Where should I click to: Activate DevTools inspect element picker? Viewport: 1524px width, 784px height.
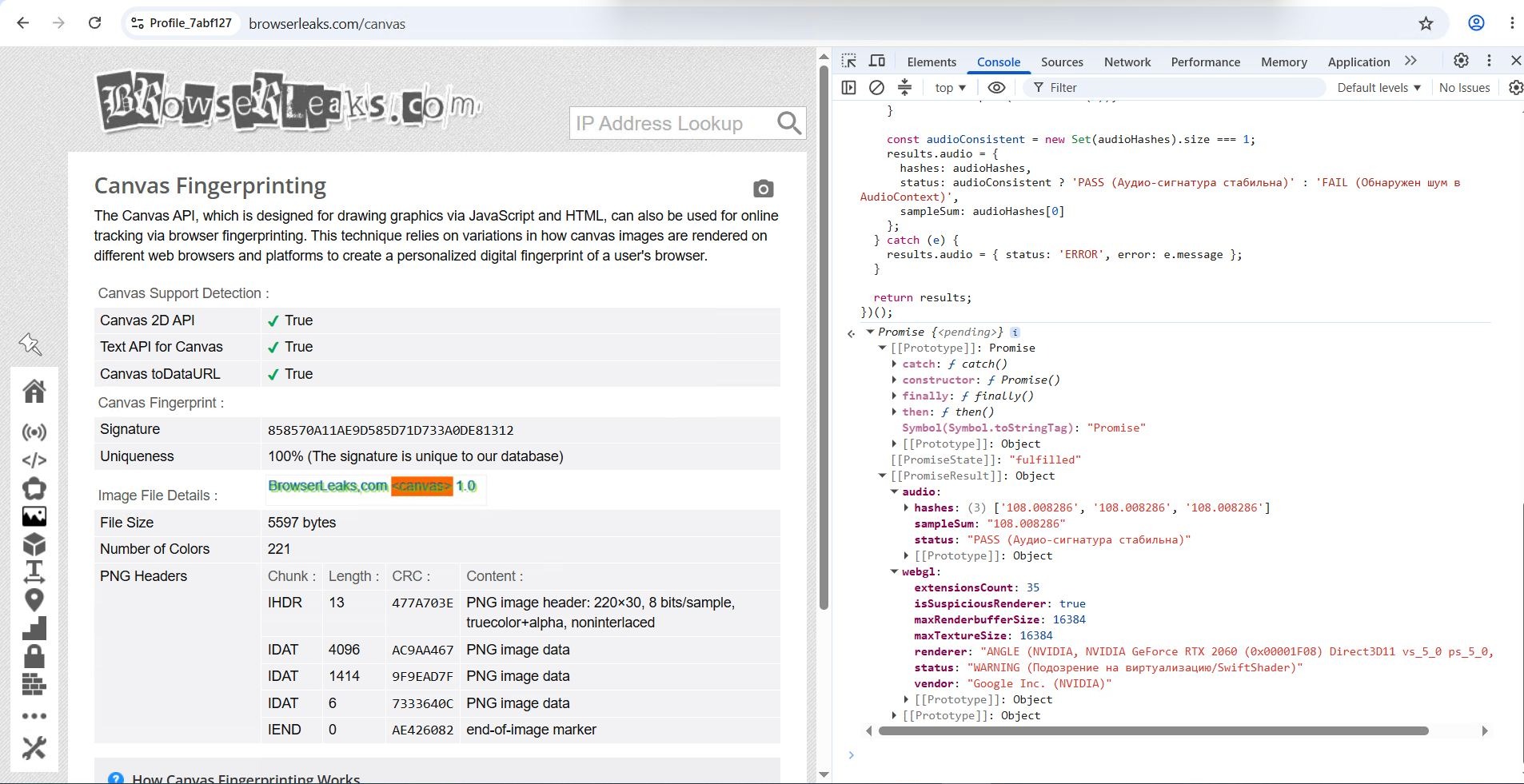coord(849,62)
